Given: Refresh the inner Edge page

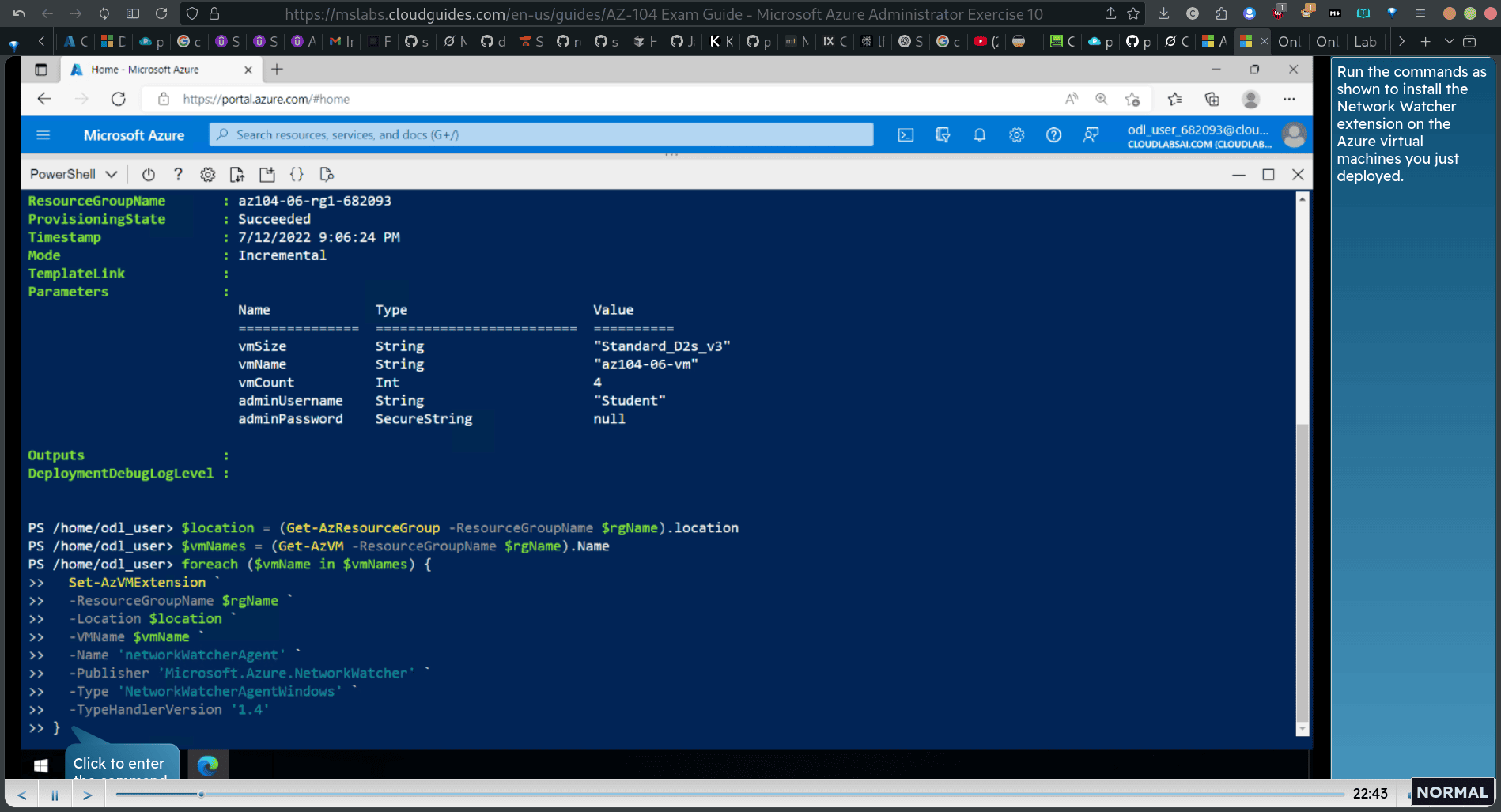Looking at the screenshot, I should 119,99.
